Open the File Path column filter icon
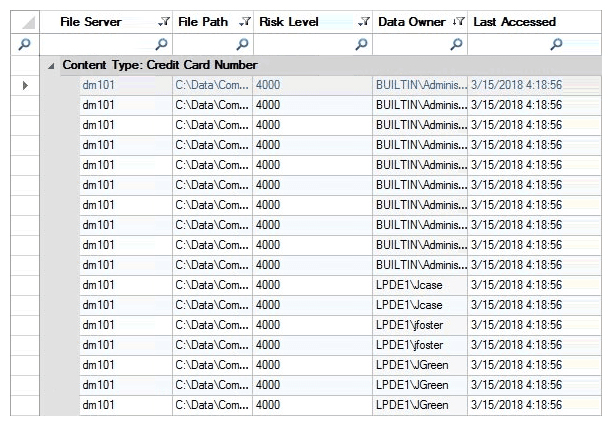The image size is (612, 430). point(245,22)
